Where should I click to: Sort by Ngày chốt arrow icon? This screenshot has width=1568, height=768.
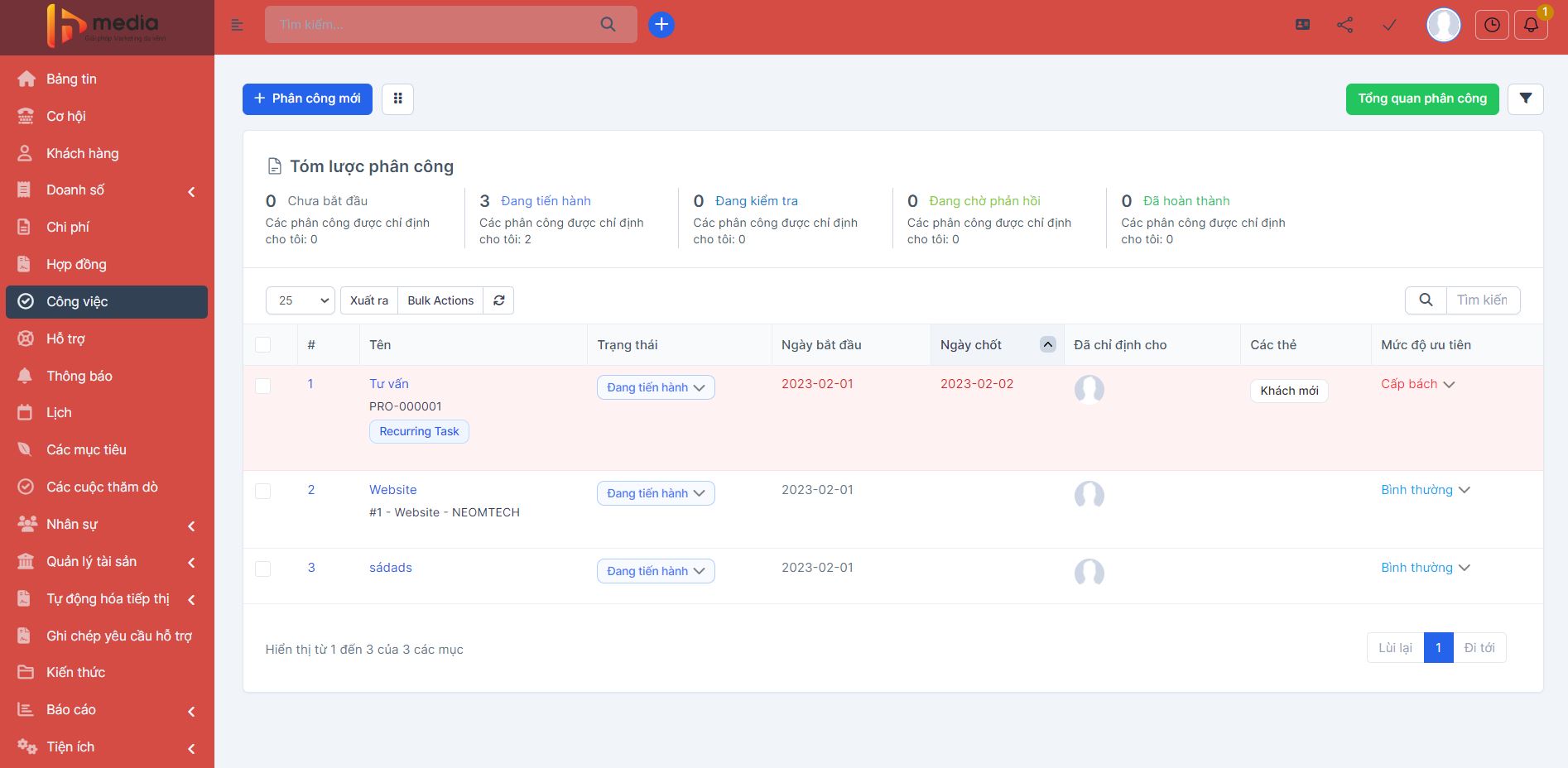pyautogui.click(x=1047, y=345)
